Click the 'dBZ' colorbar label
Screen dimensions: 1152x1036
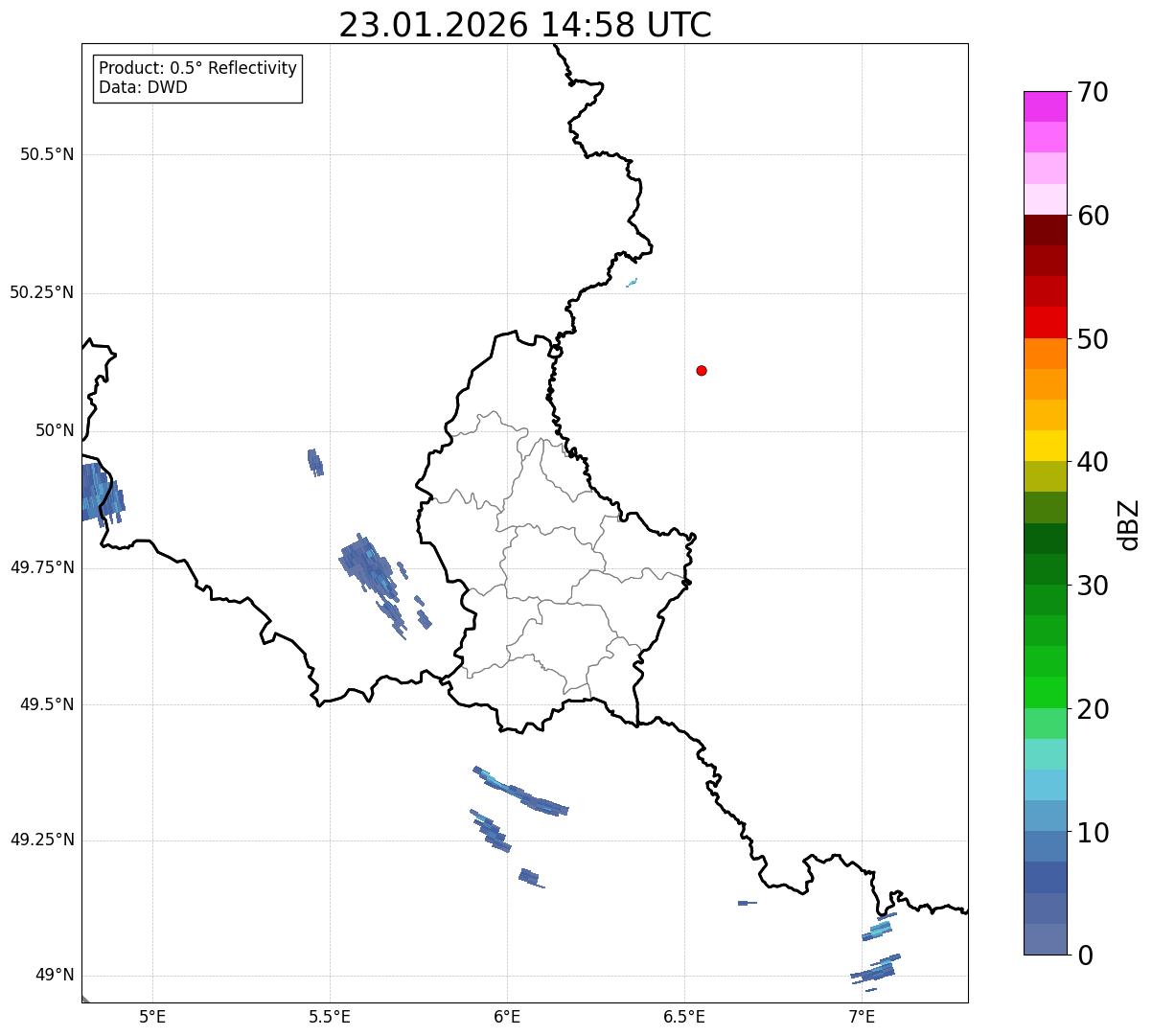pyautogui.click(x=1130, y=524)
